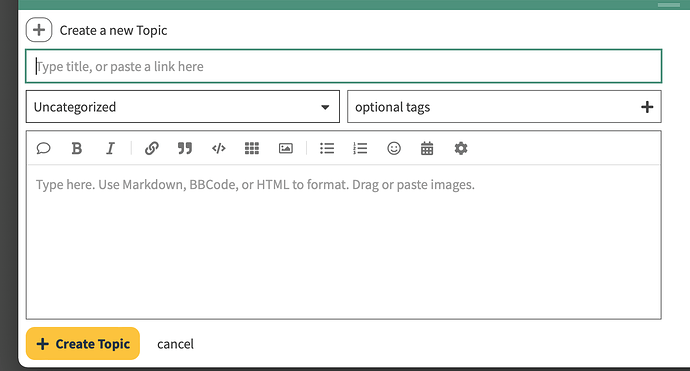This screenshot has height=371, width=690.
Task: Open the emoji picker
Action: [394, 148]
